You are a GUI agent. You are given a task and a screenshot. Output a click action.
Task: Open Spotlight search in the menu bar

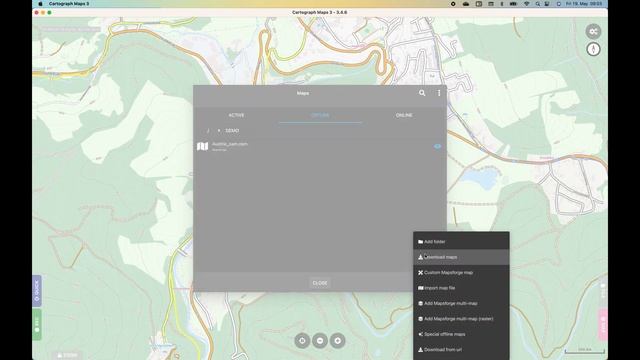point(538,4)
